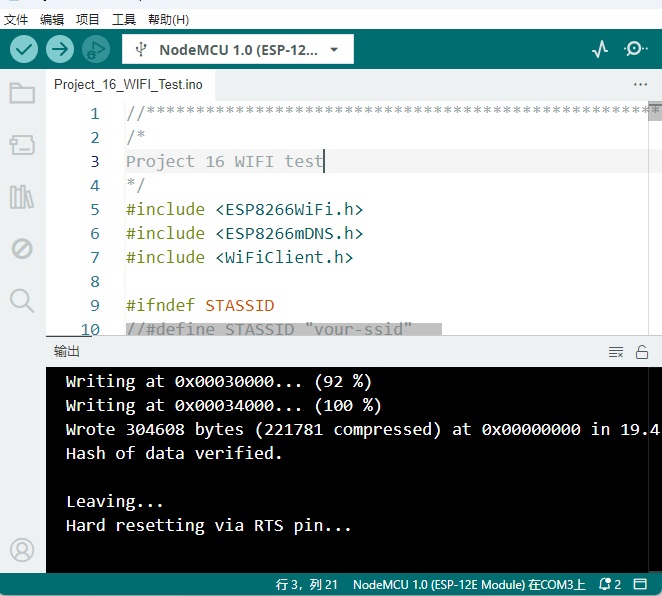662x596 pixels.
Task: Click the Verify checkmark button
Action: [24, 49]
